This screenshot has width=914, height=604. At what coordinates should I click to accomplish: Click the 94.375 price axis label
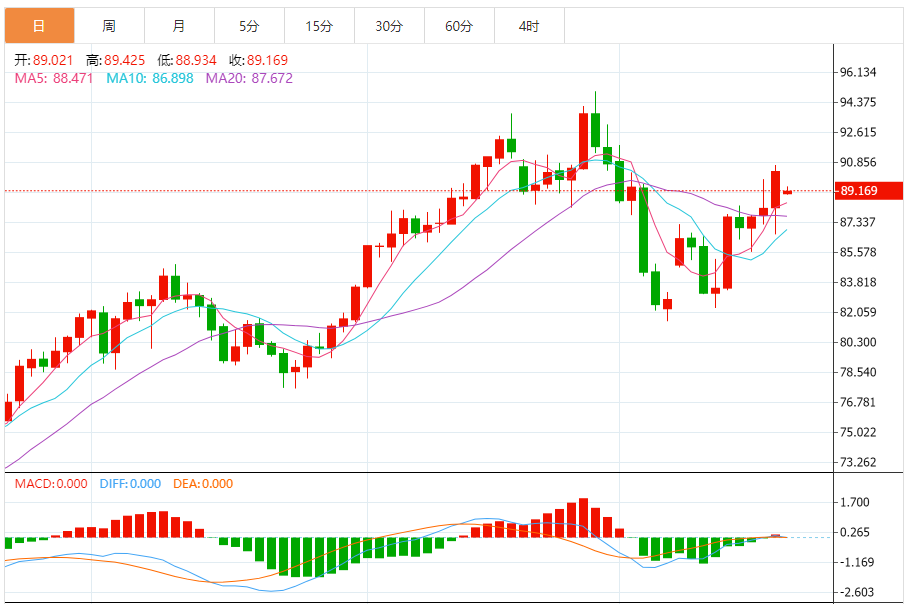click(x=857, y=103)
